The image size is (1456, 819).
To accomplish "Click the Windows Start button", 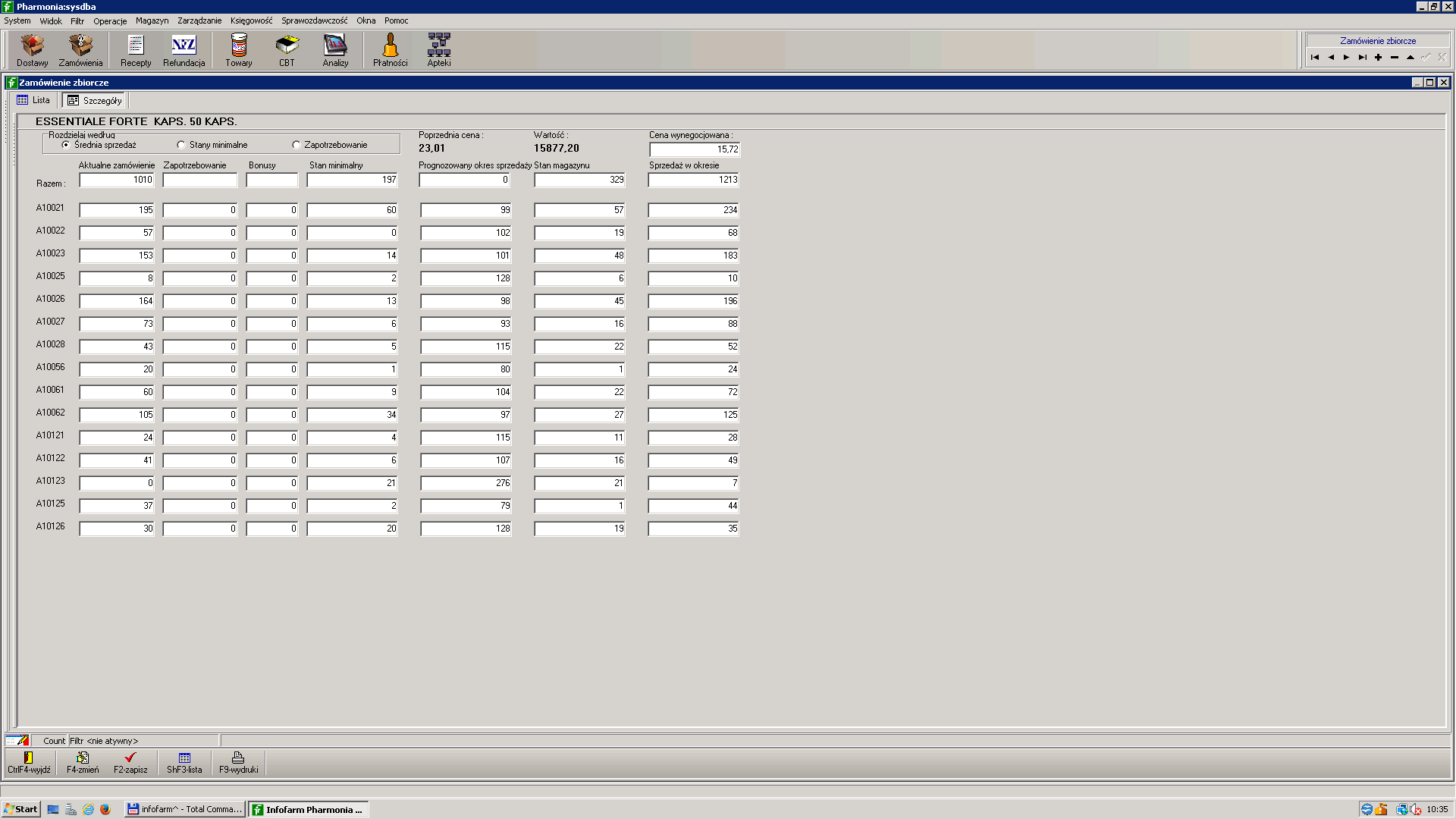I will tap(20, 809).
